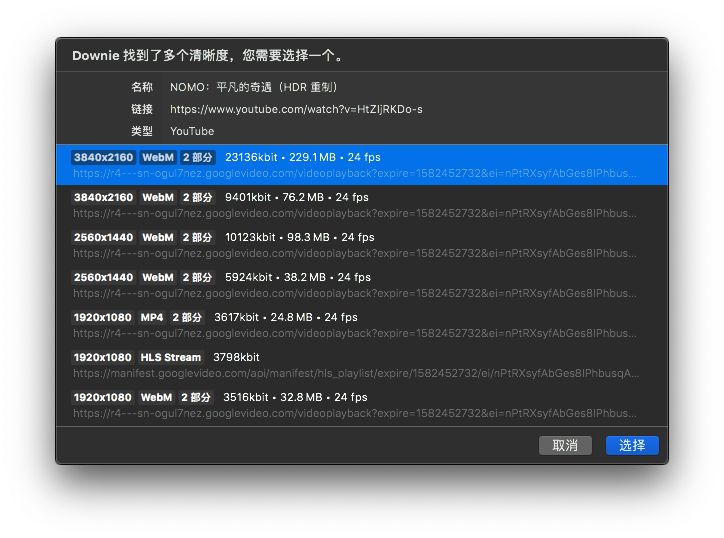Click the video name NOMO:平凡的奇遇
This screenshot has height=538, width=724.
coord(254,87)
